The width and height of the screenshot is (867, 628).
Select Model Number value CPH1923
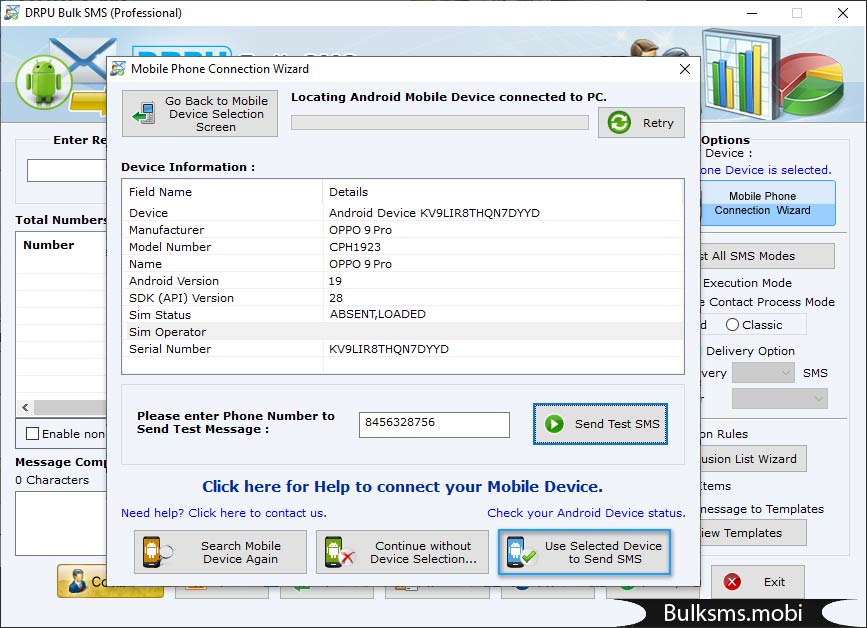[x=355, y=247]
